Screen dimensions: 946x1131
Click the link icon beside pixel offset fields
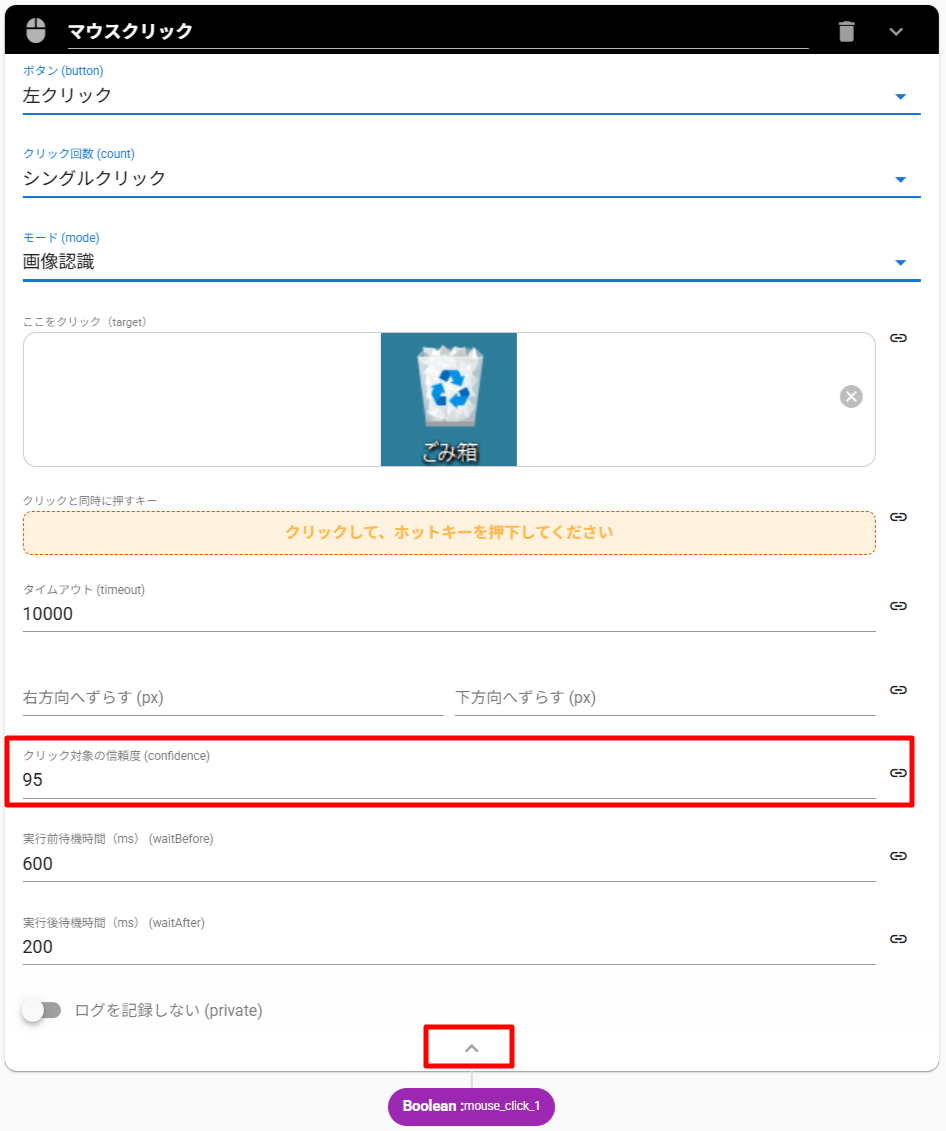(x=898, y=690)
